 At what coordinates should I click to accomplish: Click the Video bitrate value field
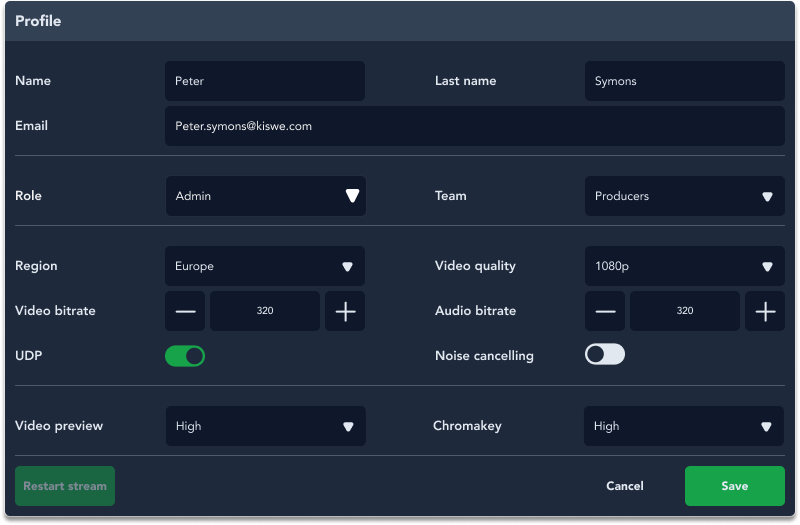[265, 311]
